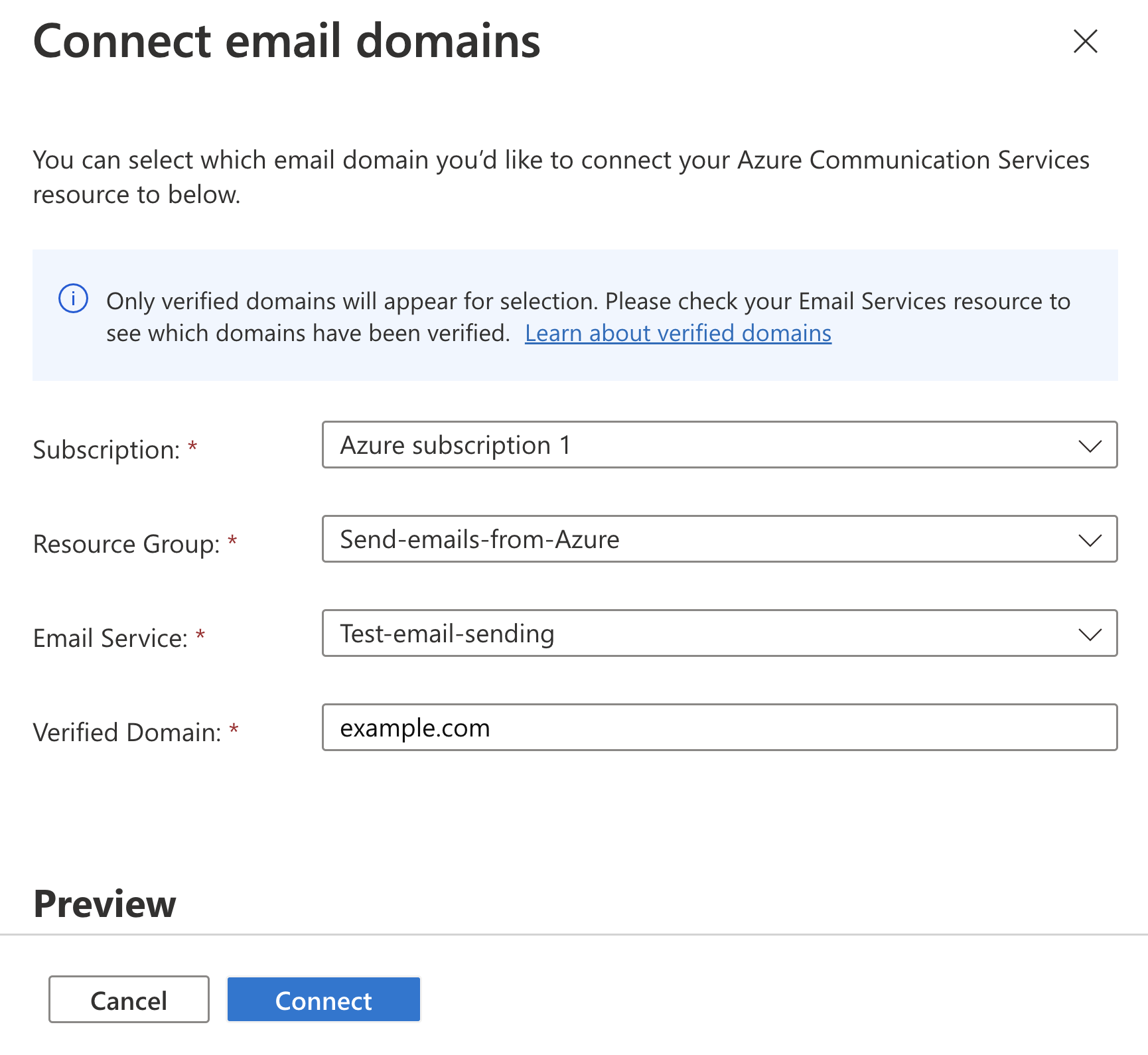The image size is (1148, 1055).
Task: Open the Resource Group dropdown
Action: pyautogui.click(x=720, y=539)
